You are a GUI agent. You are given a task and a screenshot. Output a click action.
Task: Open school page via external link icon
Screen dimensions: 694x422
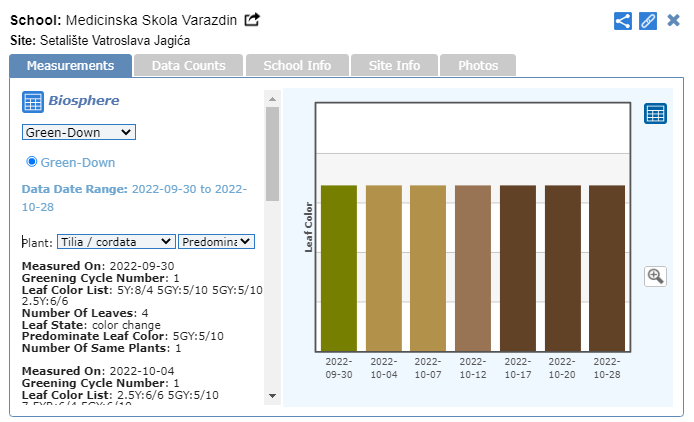[252, 20]
